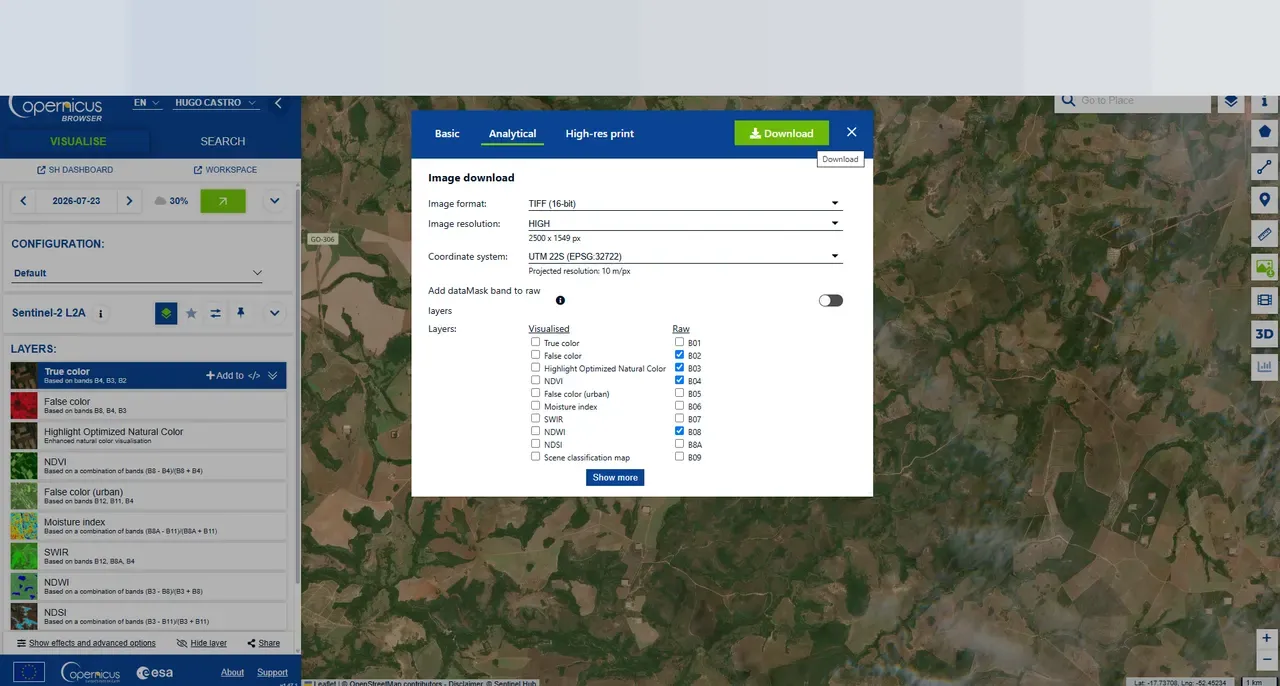Click the green share arrow button
1280x686 pixels.
click(x=223, y=201)
